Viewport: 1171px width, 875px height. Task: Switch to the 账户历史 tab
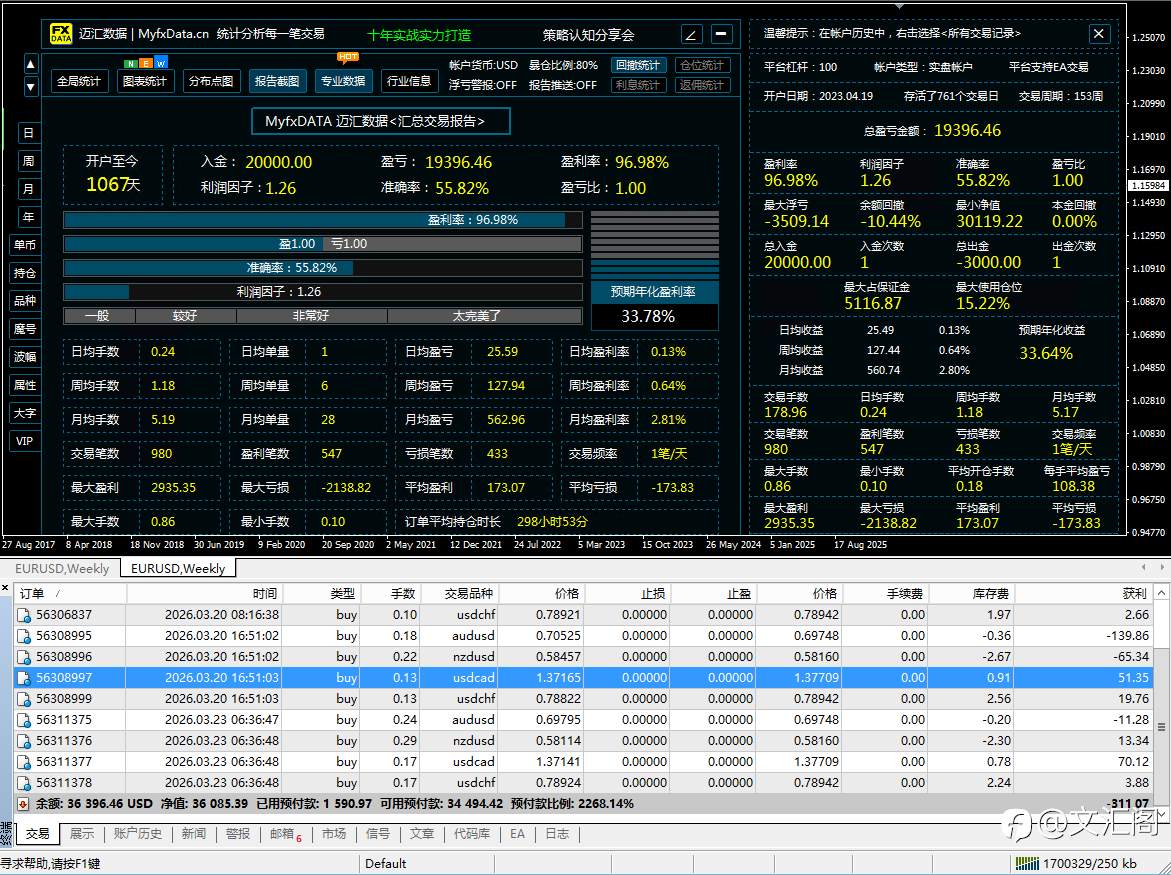137,834
